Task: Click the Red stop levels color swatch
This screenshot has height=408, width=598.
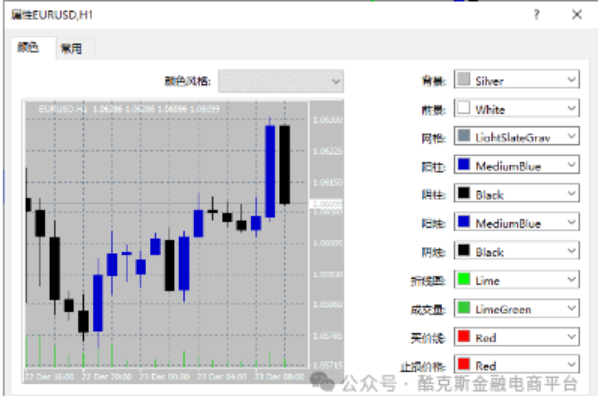Action: point(464,364)
